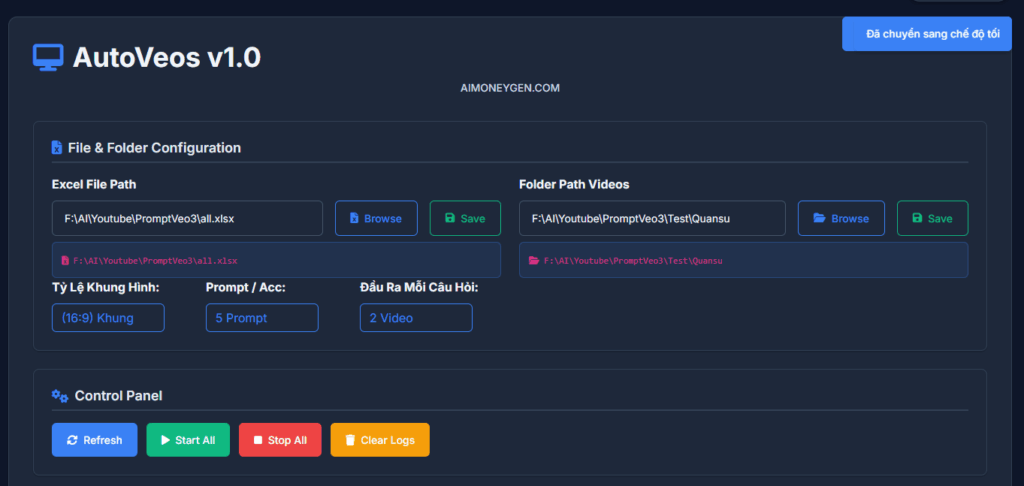Open the Tỷ Lệ Khung Hình dropdown
Image resolution: width=1024 pixels, height=486 pixels.
(108, 318)
